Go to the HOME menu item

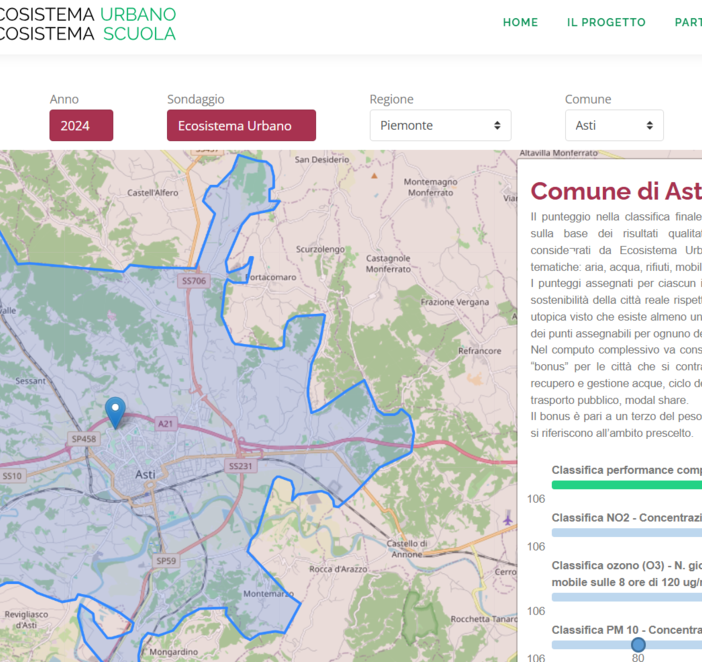[520, 22]
